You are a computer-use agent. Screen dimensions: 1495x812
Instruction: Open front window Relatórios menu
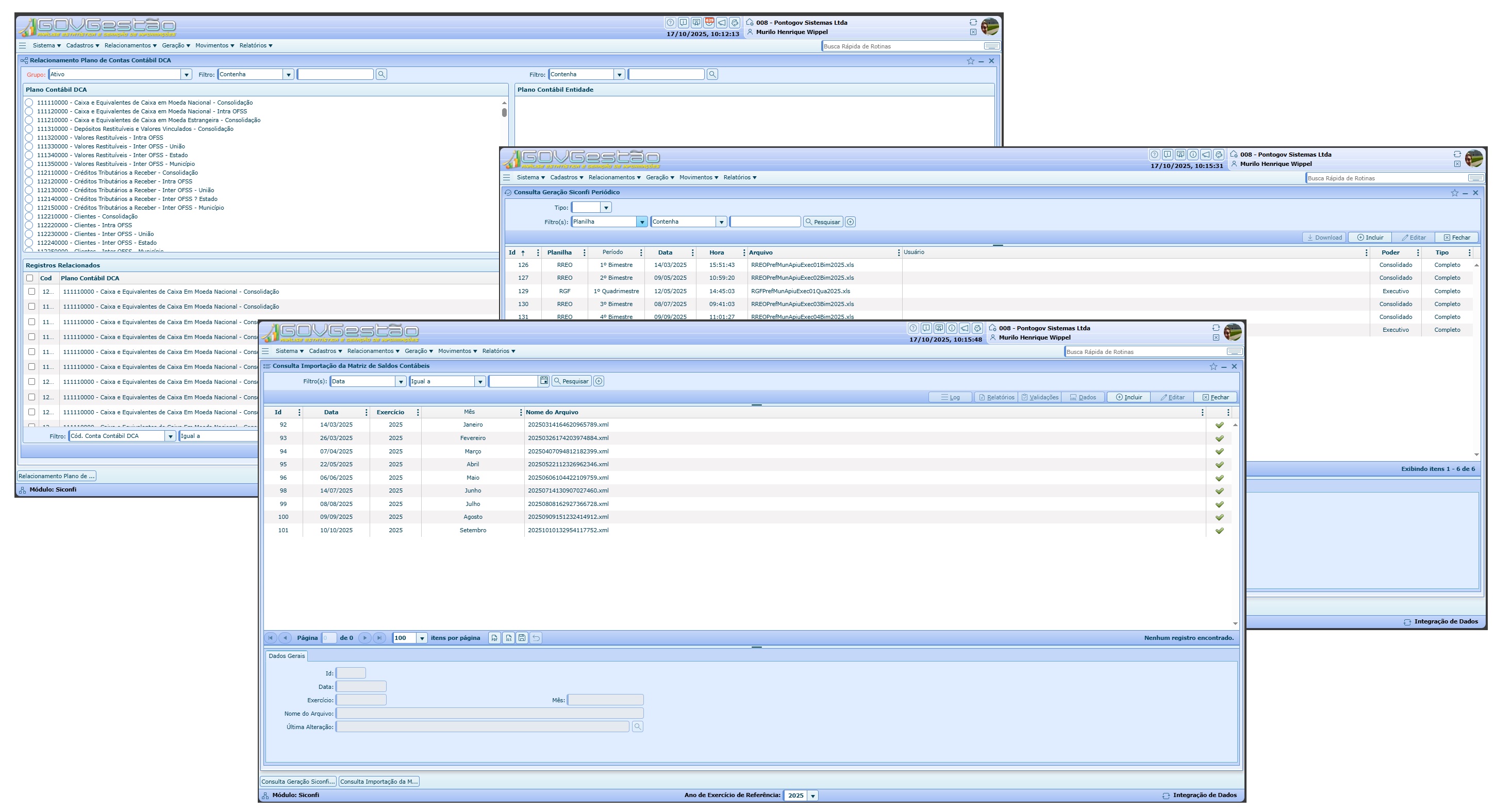[x=499, y=351]
